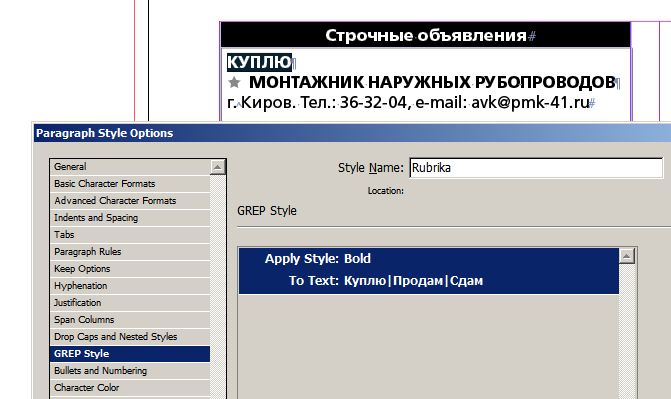Viewport: 671px width, 399px height.
Task: Click the email avk@pmk-41.ru text
Action: coord(530,102)
